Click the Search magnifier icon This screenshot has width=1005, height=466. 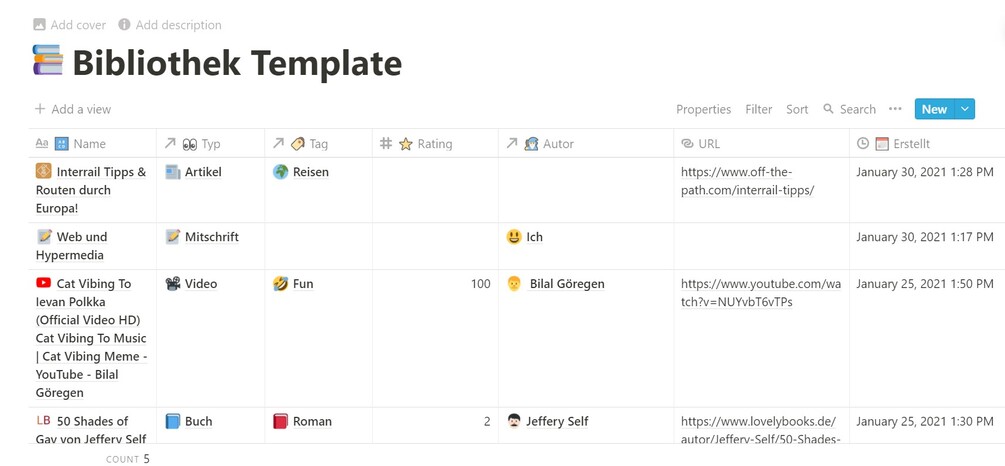828,109
